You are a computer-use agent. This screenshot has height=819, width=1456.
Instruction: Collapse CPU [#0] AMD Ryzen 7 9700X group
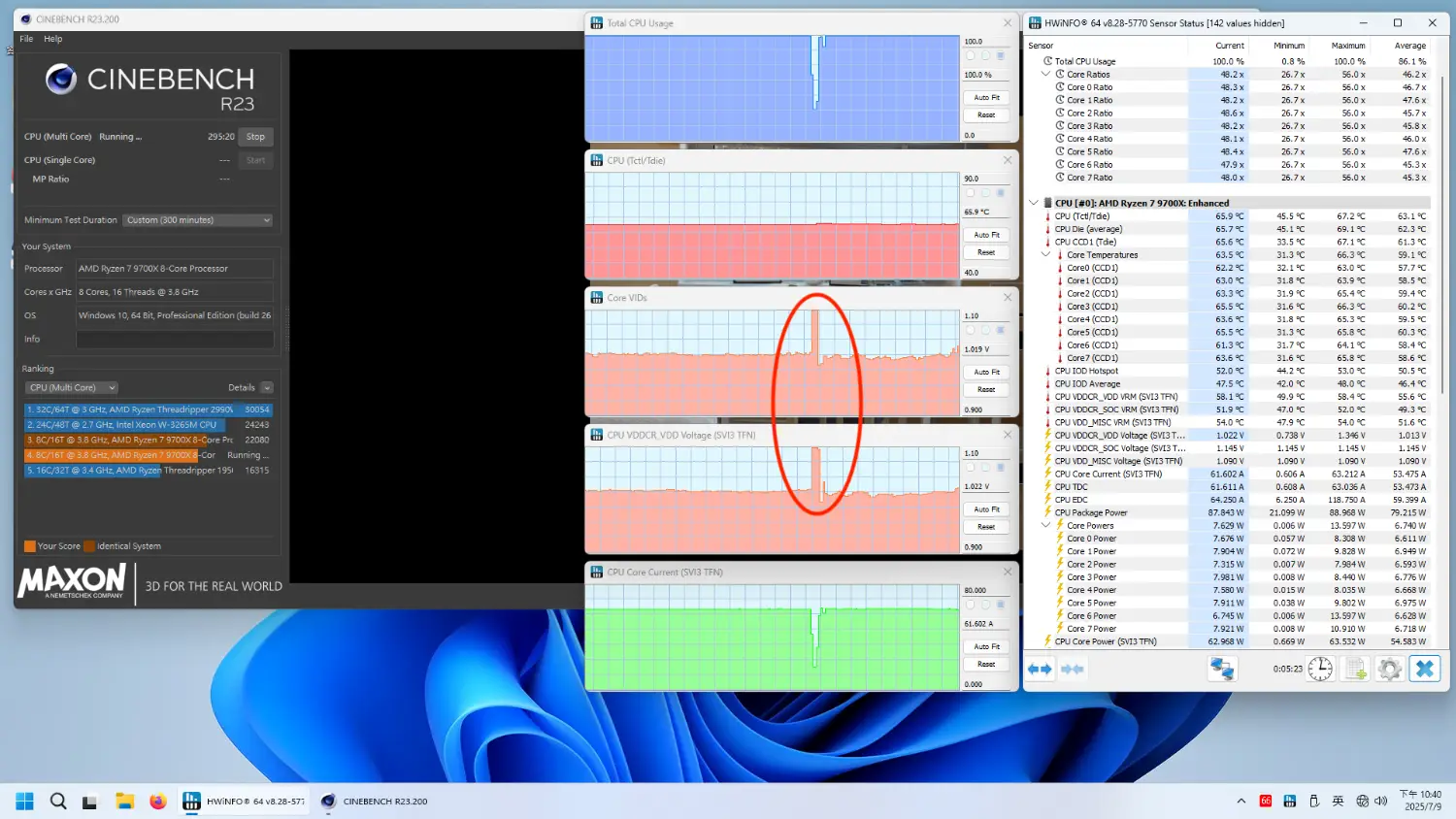pos(1034,203)
